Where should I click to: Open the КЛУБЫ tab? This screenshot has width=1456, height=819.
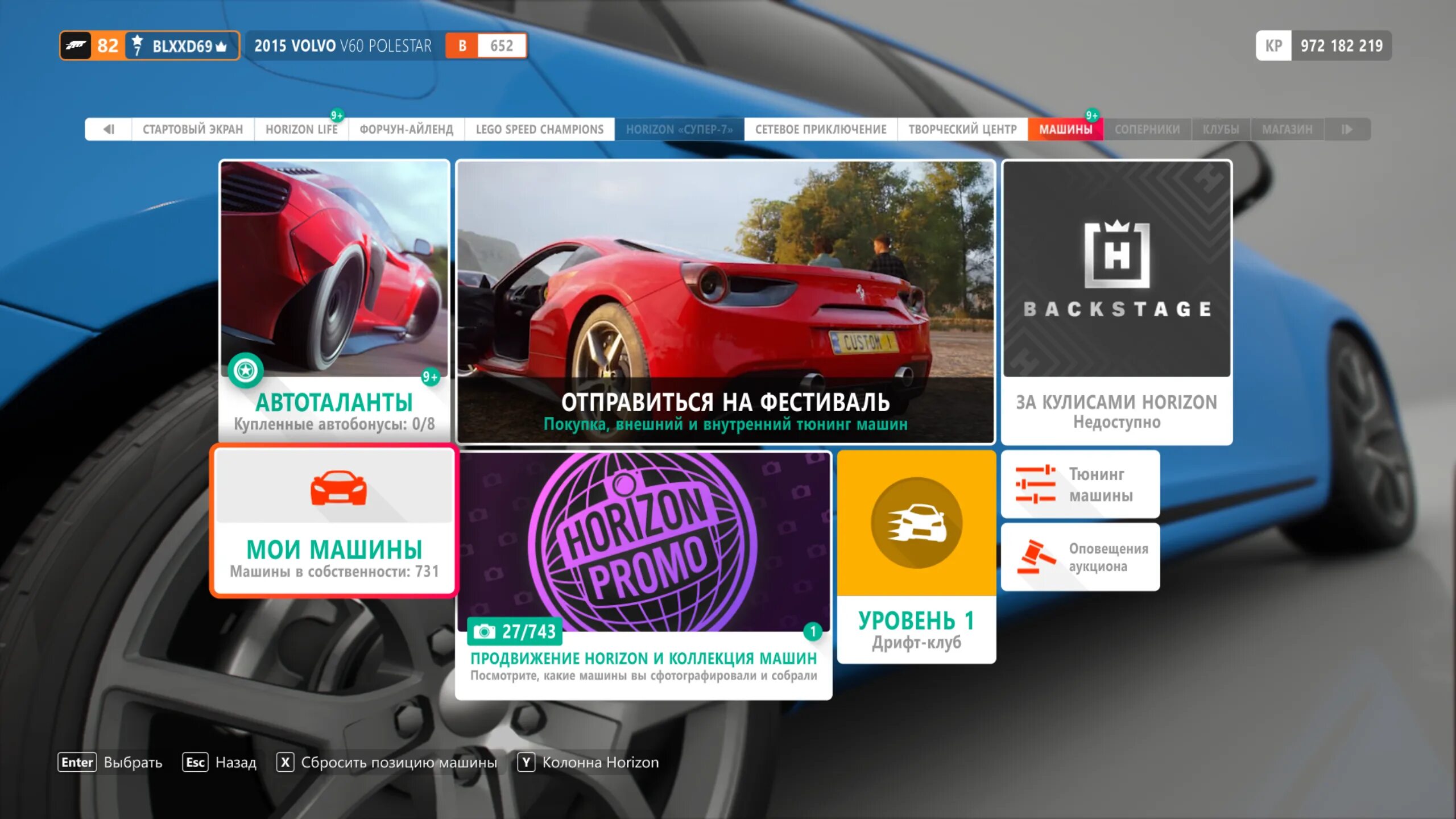click(1221, 129)
